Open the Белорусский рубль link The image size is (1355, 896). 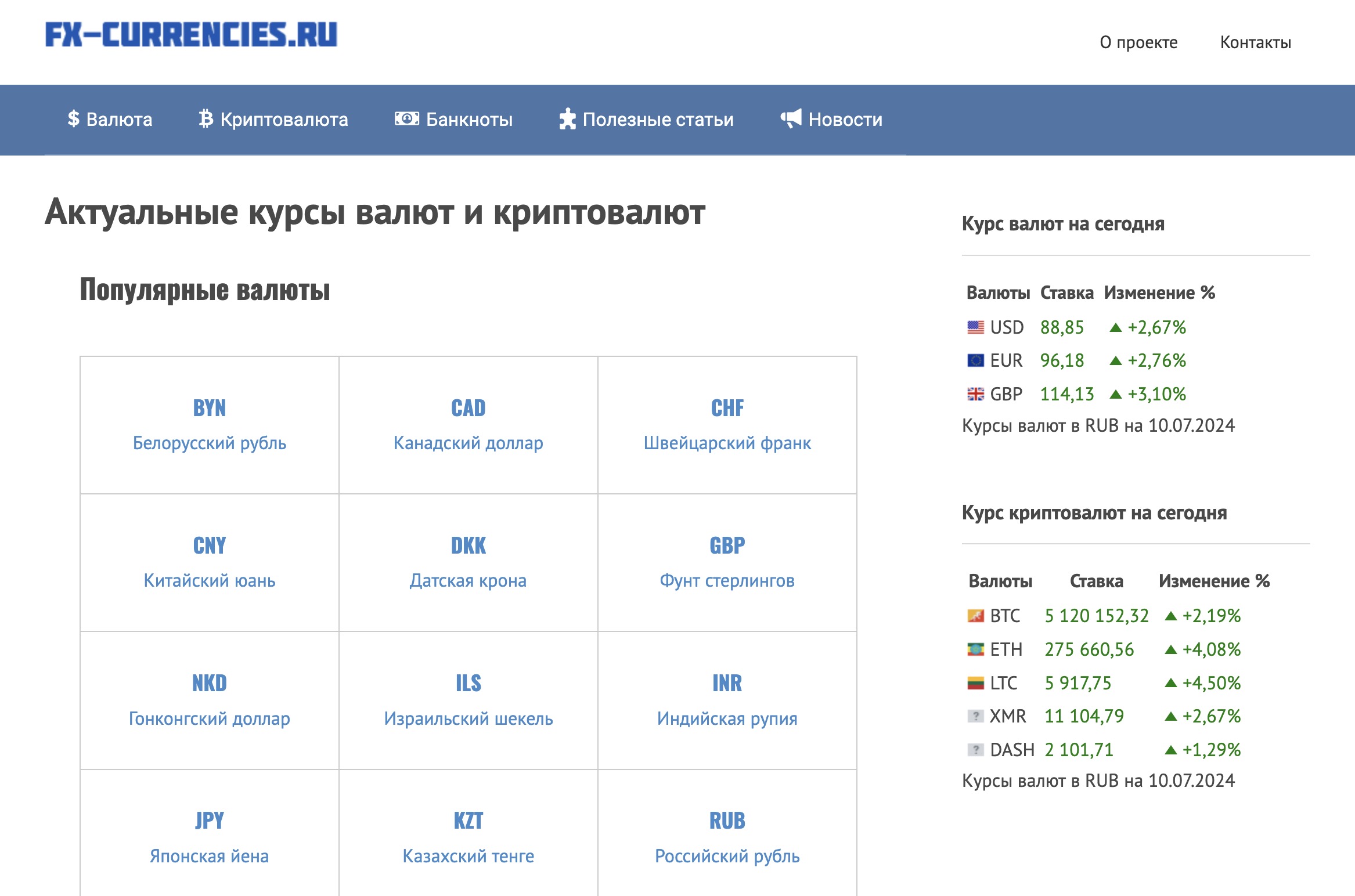coord(210,443)
